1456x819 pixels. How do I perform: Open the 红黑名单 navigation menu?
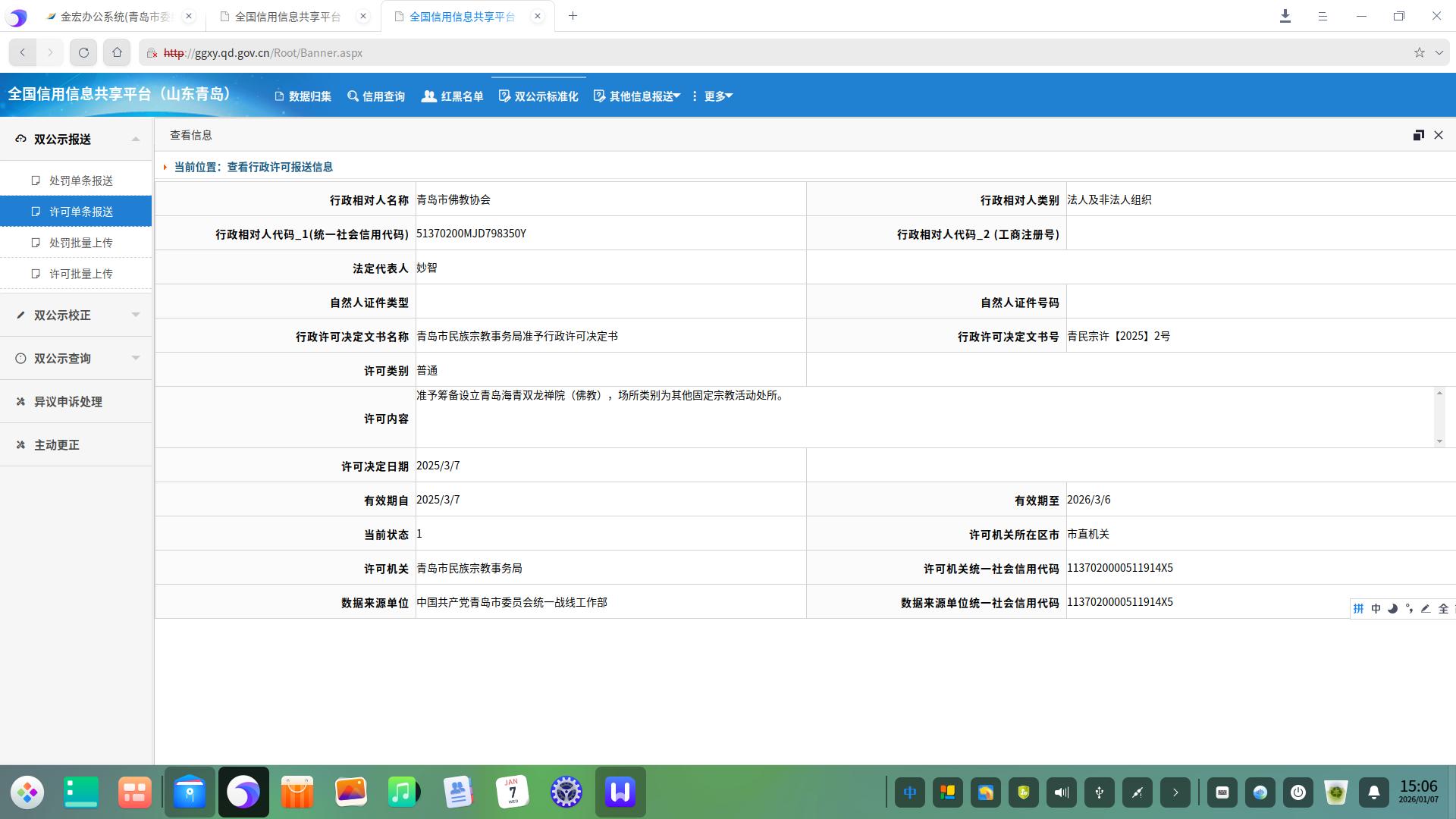453,96
